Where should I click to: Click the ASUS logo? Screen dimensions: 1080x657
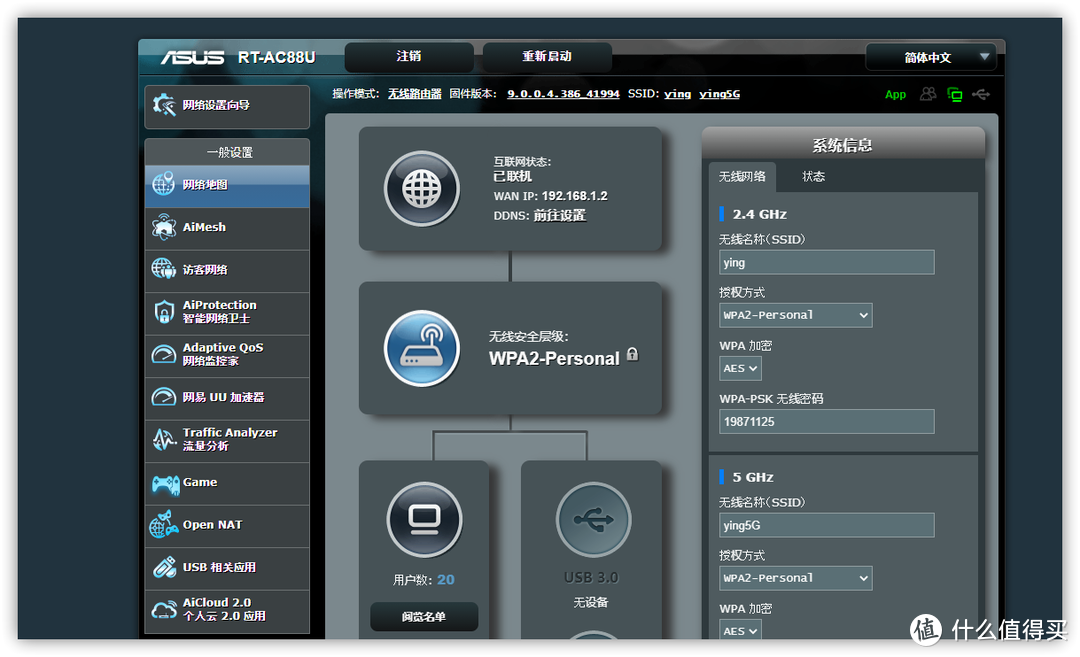192,57
